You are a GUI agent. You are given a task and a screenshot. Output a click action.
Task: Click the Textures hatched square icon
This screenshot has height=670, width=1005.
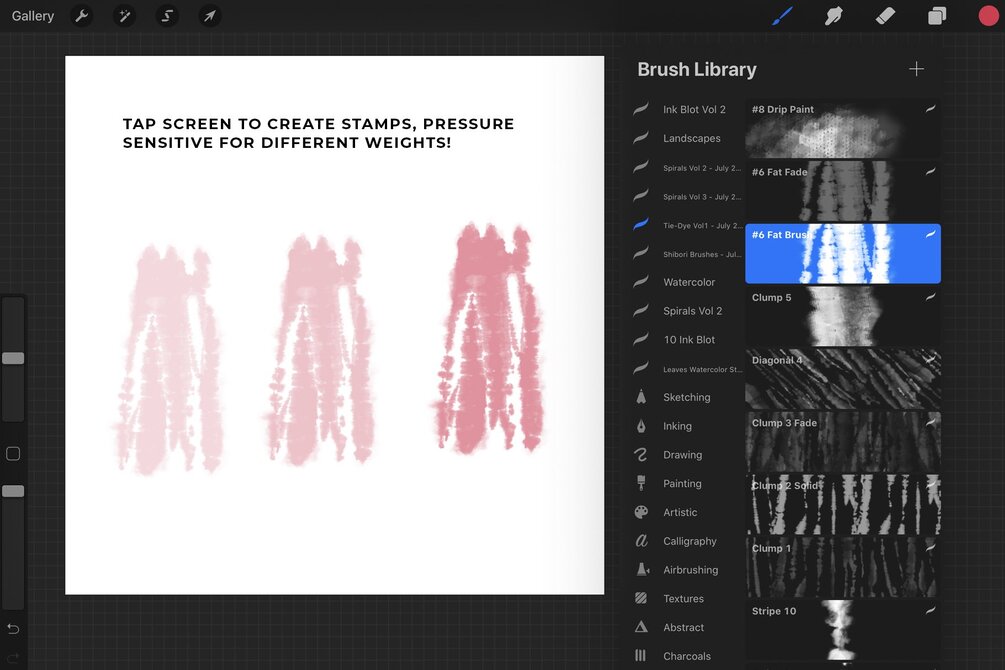pyautogui.click(x=641, y=598)
